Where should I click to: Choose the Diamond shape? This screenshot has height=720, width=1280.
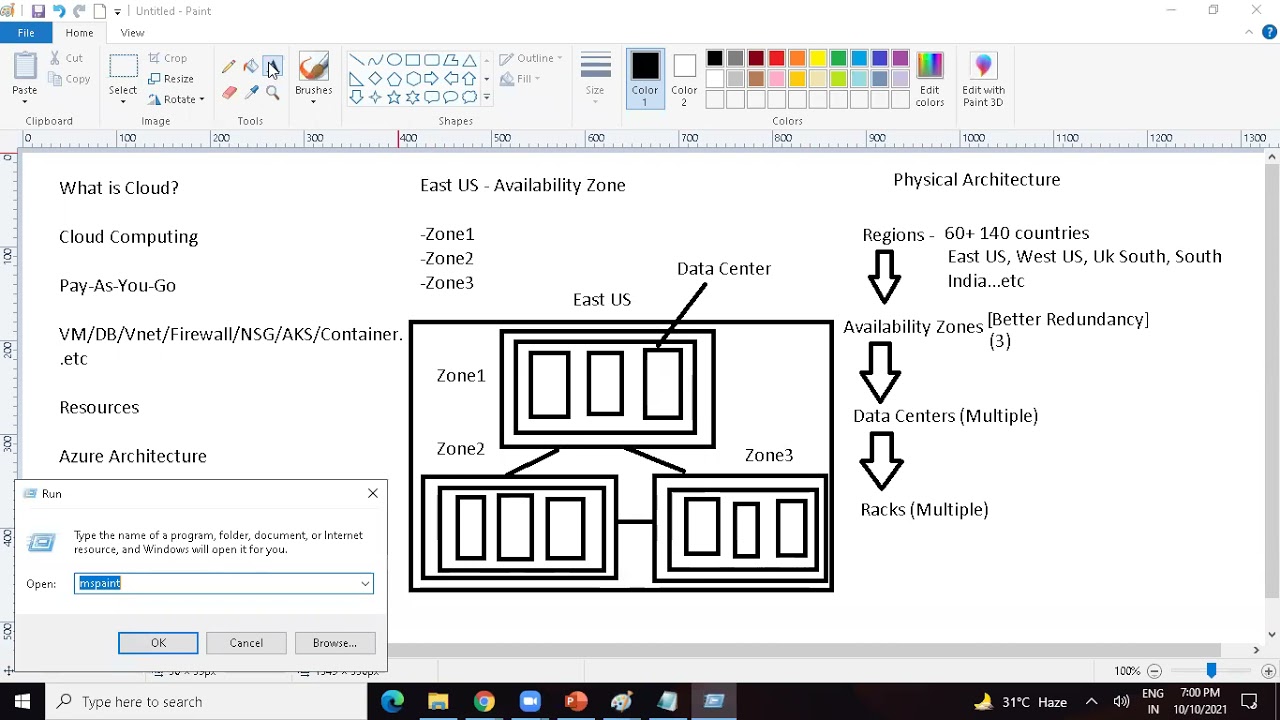(375, 78)
